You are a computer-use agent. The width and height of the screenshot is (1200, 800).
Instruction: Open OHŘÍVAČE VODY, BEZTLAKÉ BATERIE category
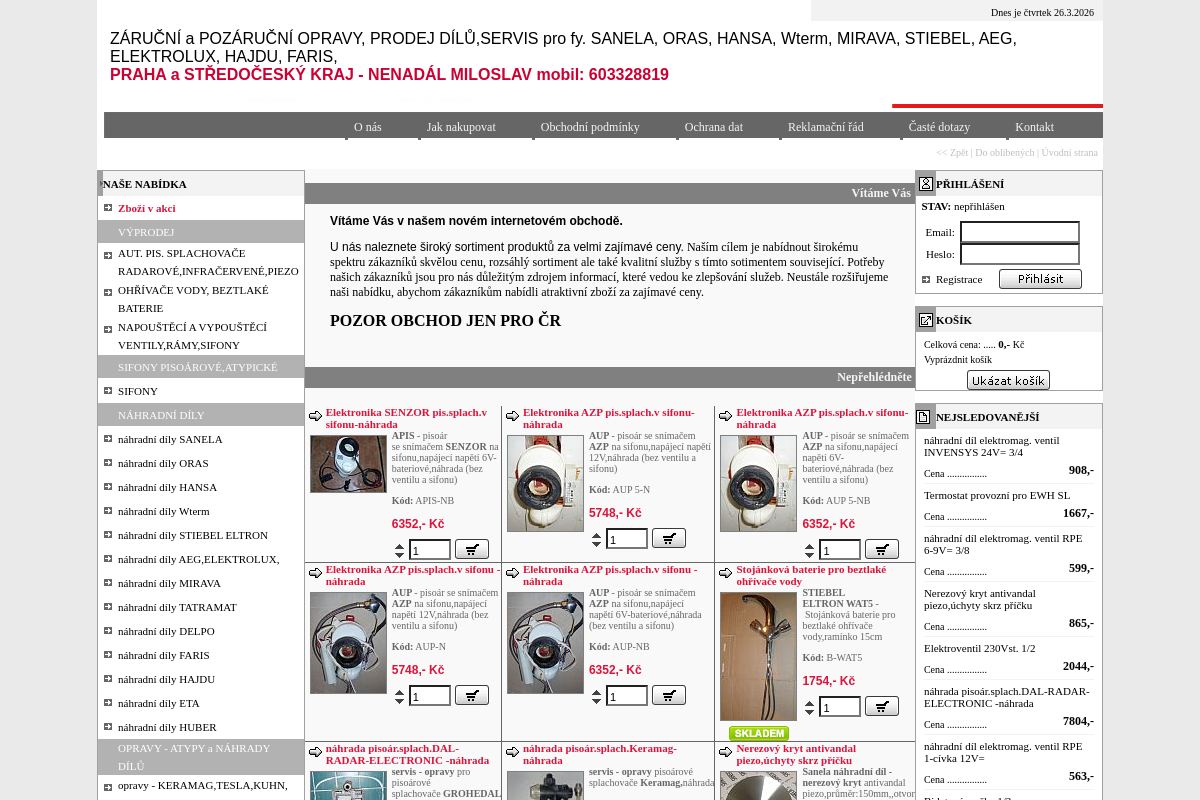[x=193, y=299]
